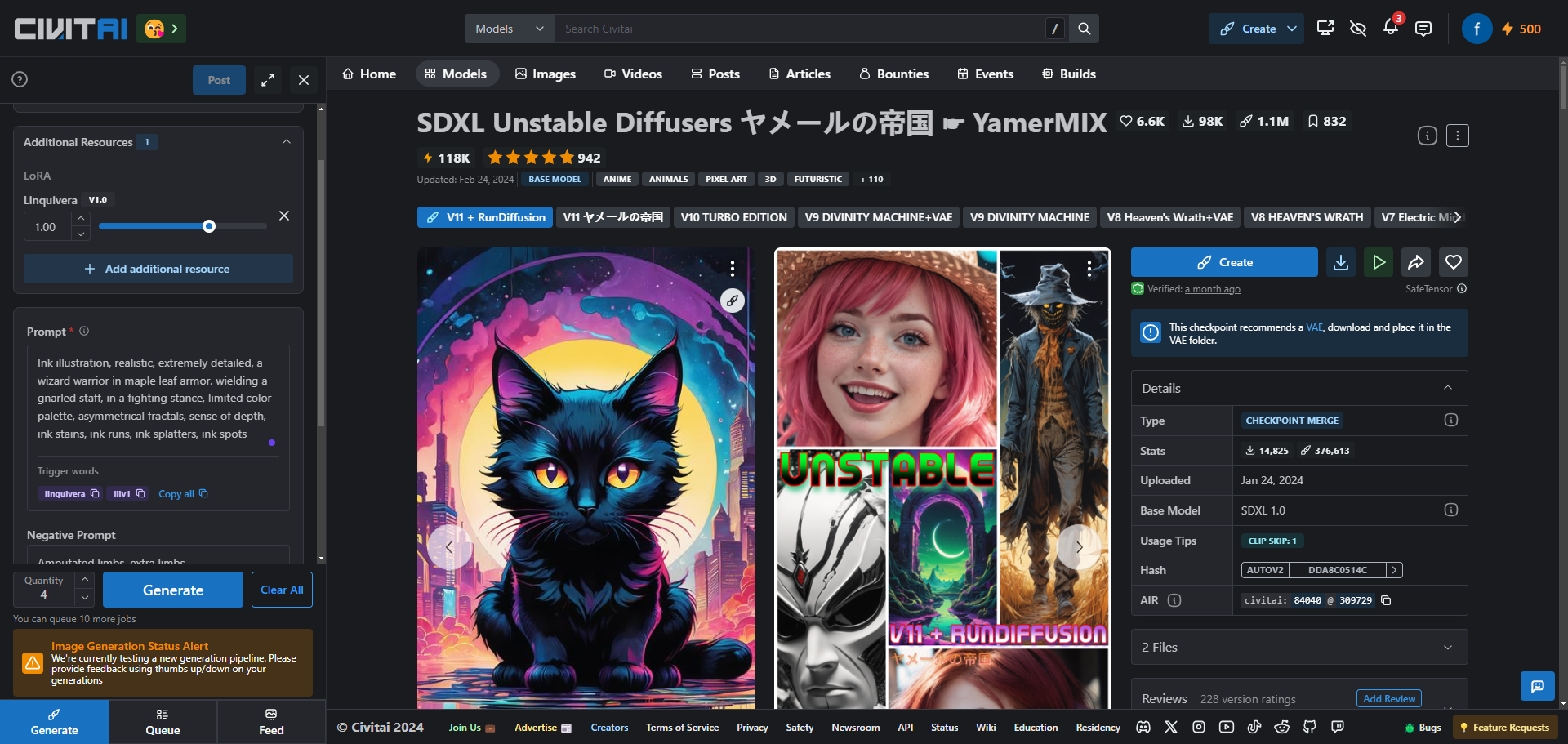The width and height of the screenshot is (1568, 744).
Task: Collapse the Additional Resources section
Action: [x=287, y=142]
